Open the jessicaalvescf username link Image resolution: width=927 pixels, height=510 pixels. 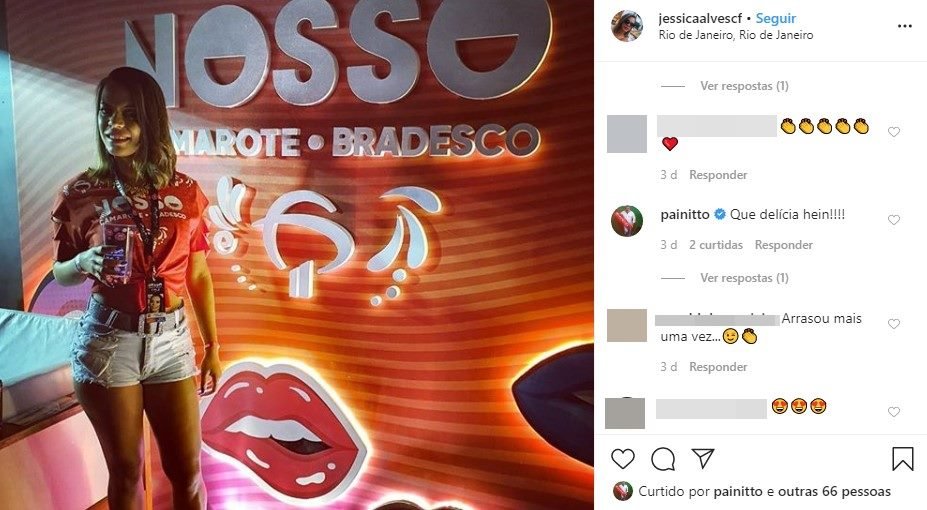[x=700, y=19]
